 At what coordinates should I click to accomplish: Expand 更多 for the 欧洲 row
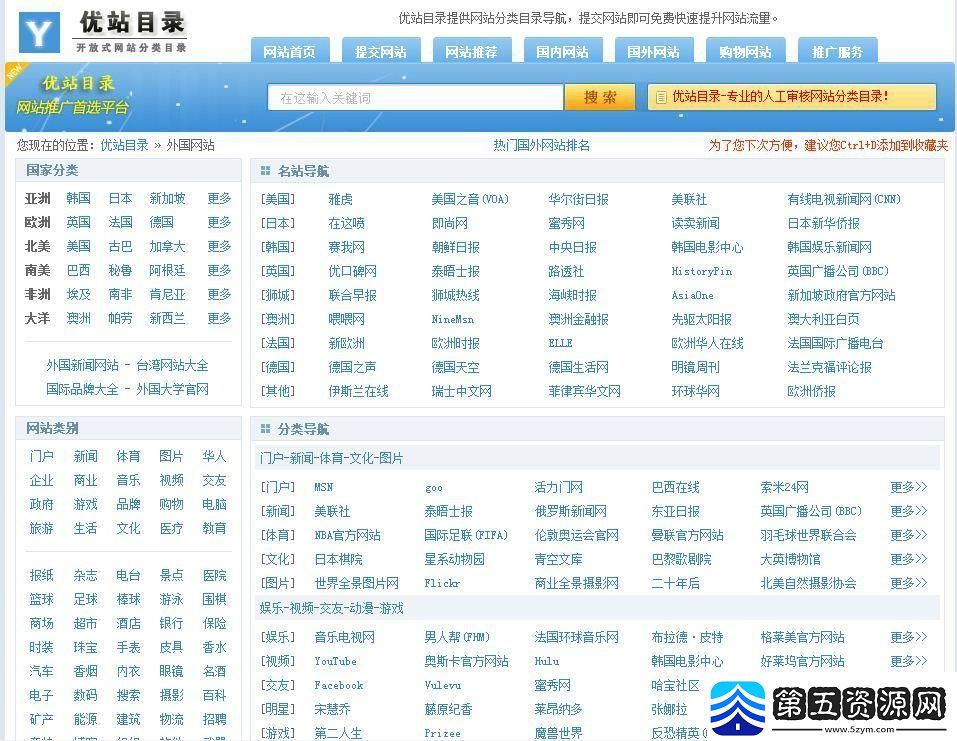point(219,222)
